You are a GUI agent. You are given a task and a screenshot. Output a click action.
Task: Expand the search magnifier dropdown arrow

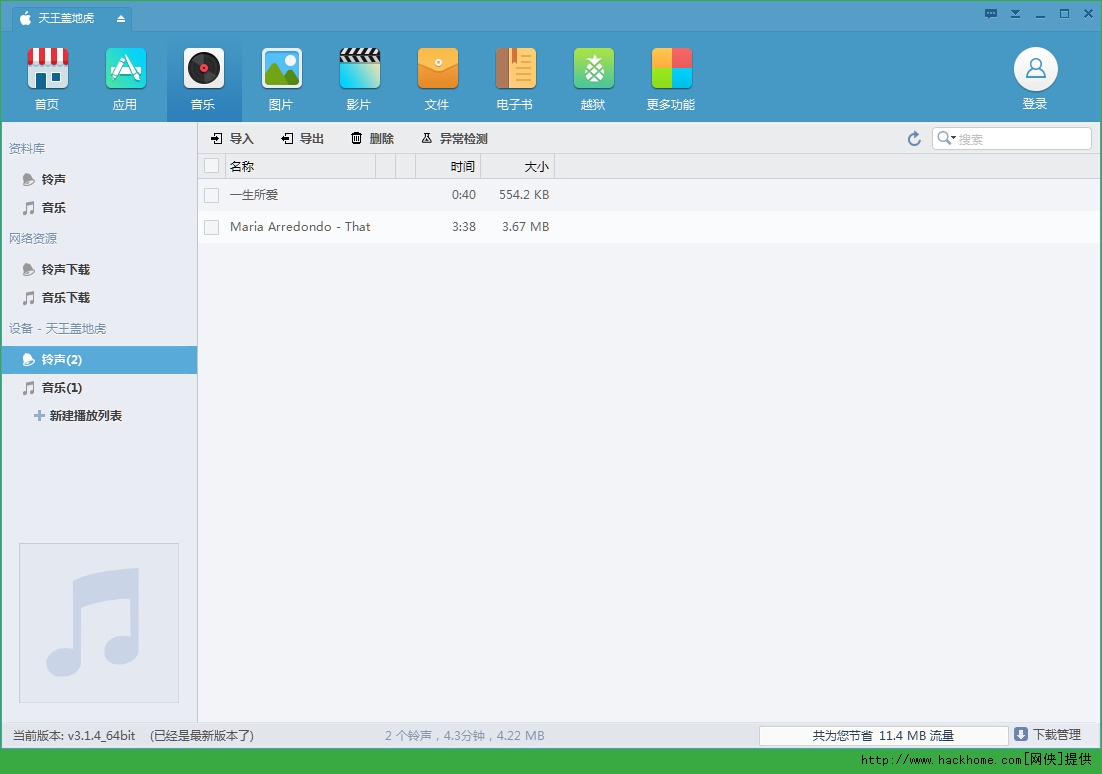click(x=953, y=138)
